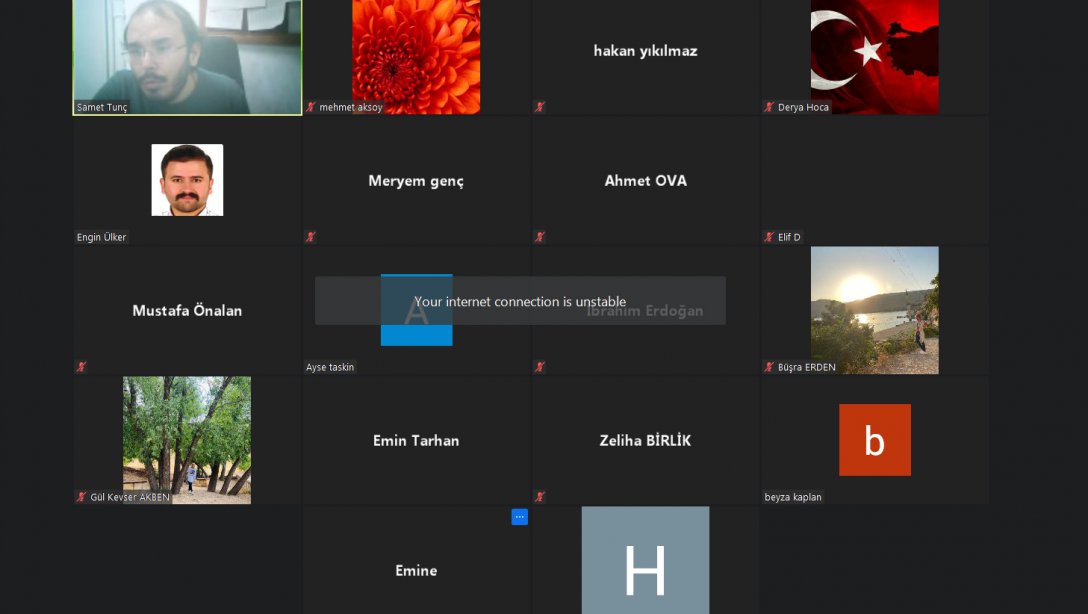The image size is (1088, 614).
Task: Click the muted microphone icon beside Büşra ERDEN
Action: click(x=769, y=366)
